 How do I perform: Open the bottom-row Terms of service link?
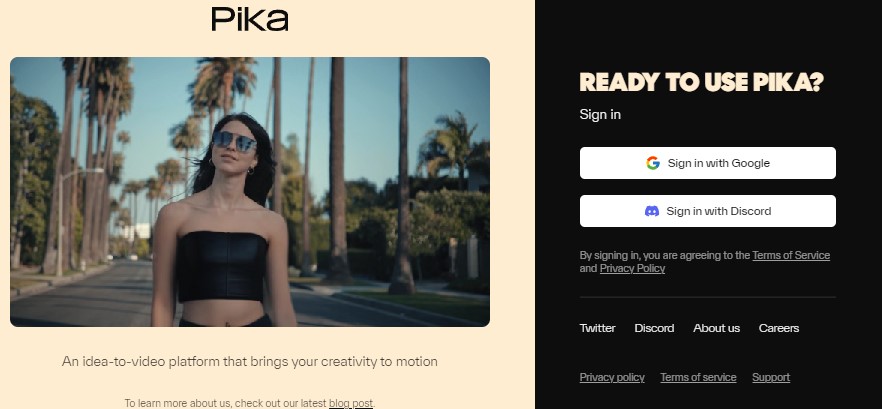tap(698, 377)
